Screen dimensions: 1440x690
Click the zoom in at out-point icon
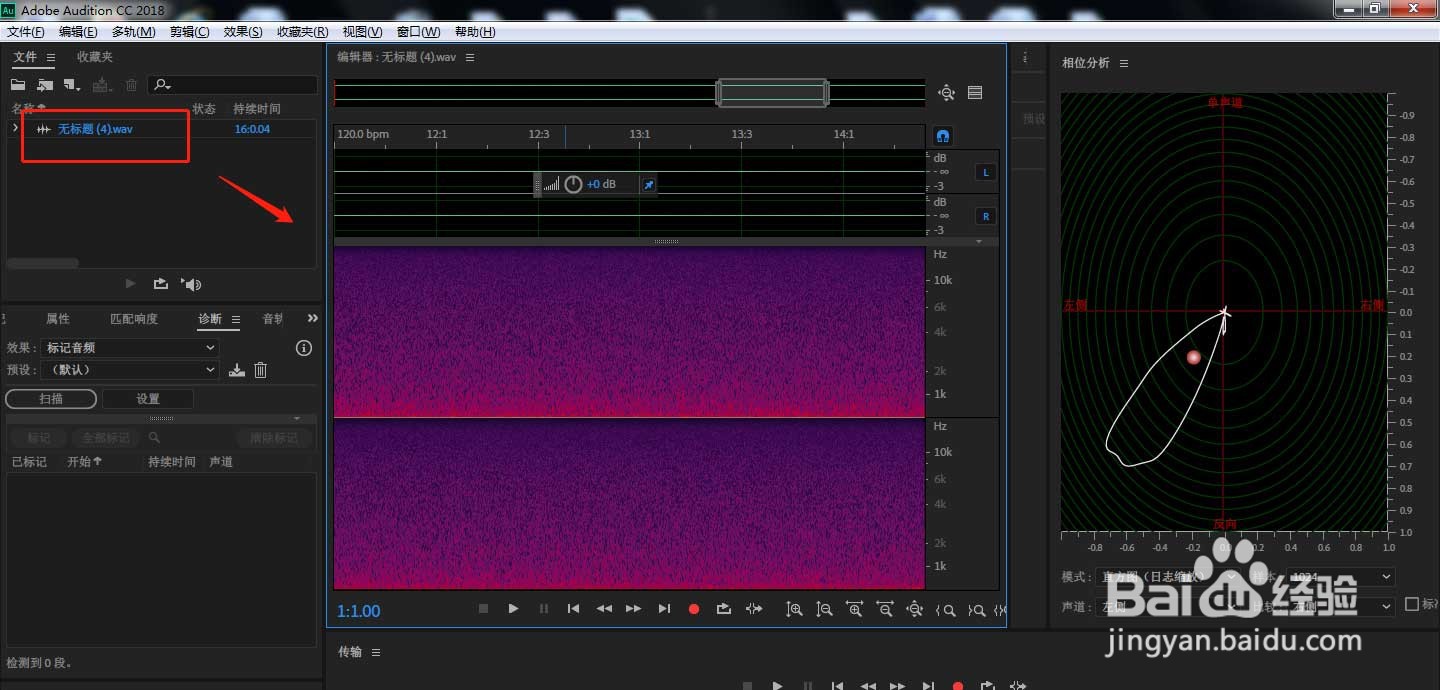976,610
